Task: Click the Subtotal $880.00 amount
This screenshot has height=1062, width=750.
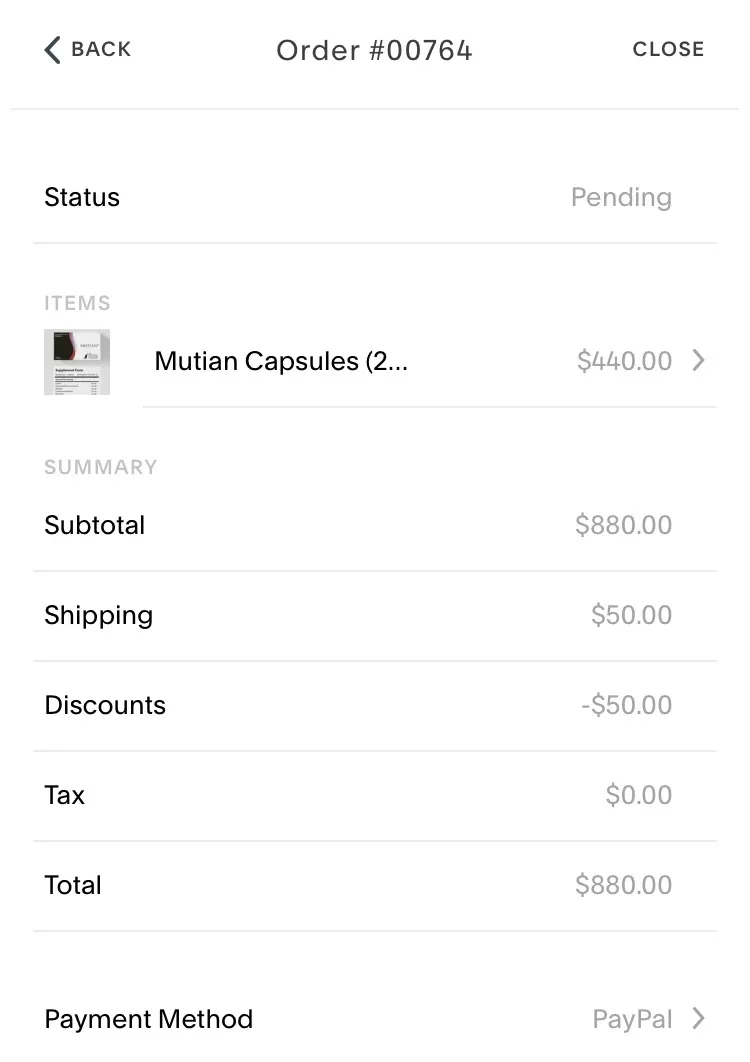Action: pyautogui.click(x=623, y=525)
